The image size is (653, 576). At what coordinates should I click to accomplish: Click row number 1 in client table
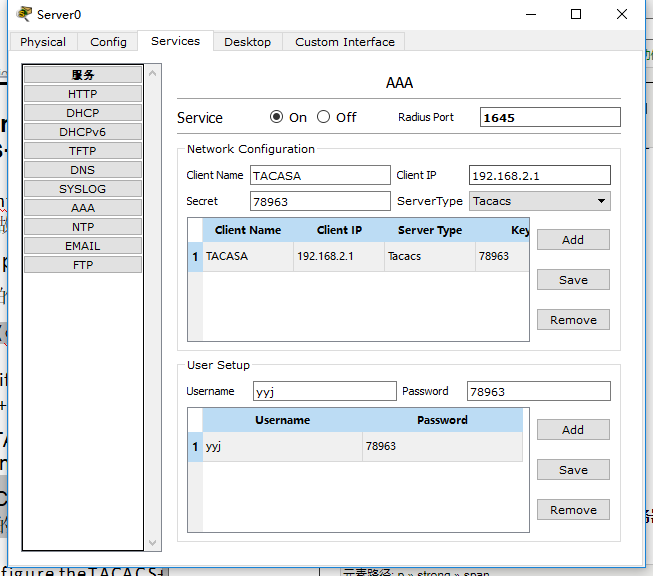coord(195,257)
